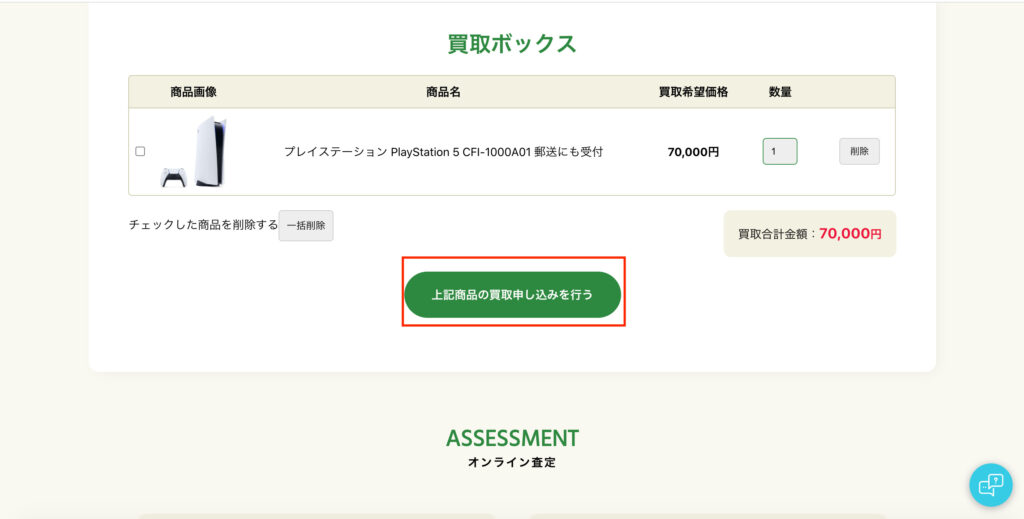
Task: Tick the PlayStation 5 item checkbox
Action: tap(140, 151)
